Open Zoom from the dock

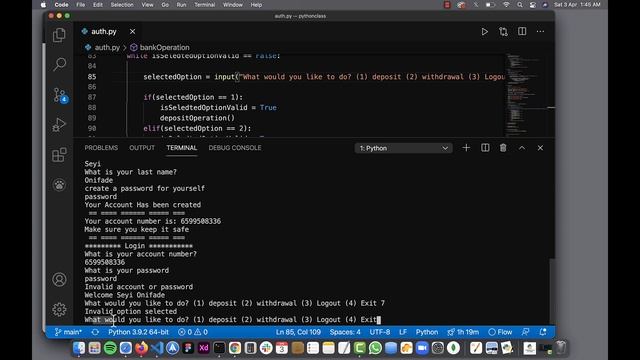(x=422, y=348)
